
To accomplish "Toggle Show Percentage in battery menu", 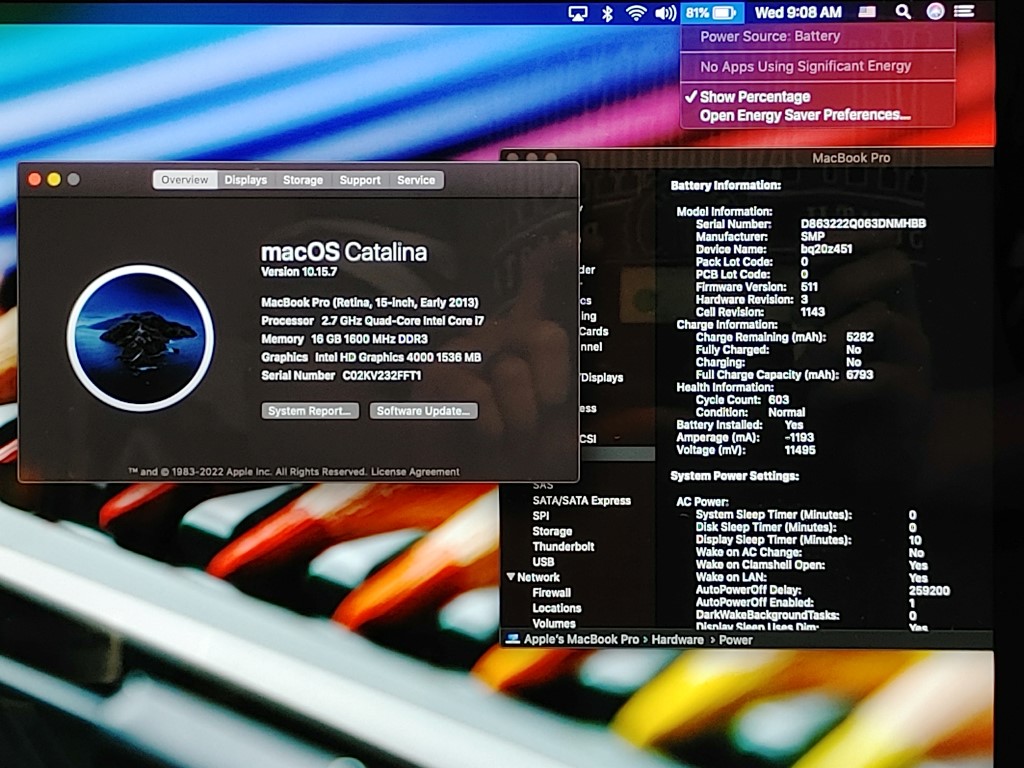I will tap(755, 97).
